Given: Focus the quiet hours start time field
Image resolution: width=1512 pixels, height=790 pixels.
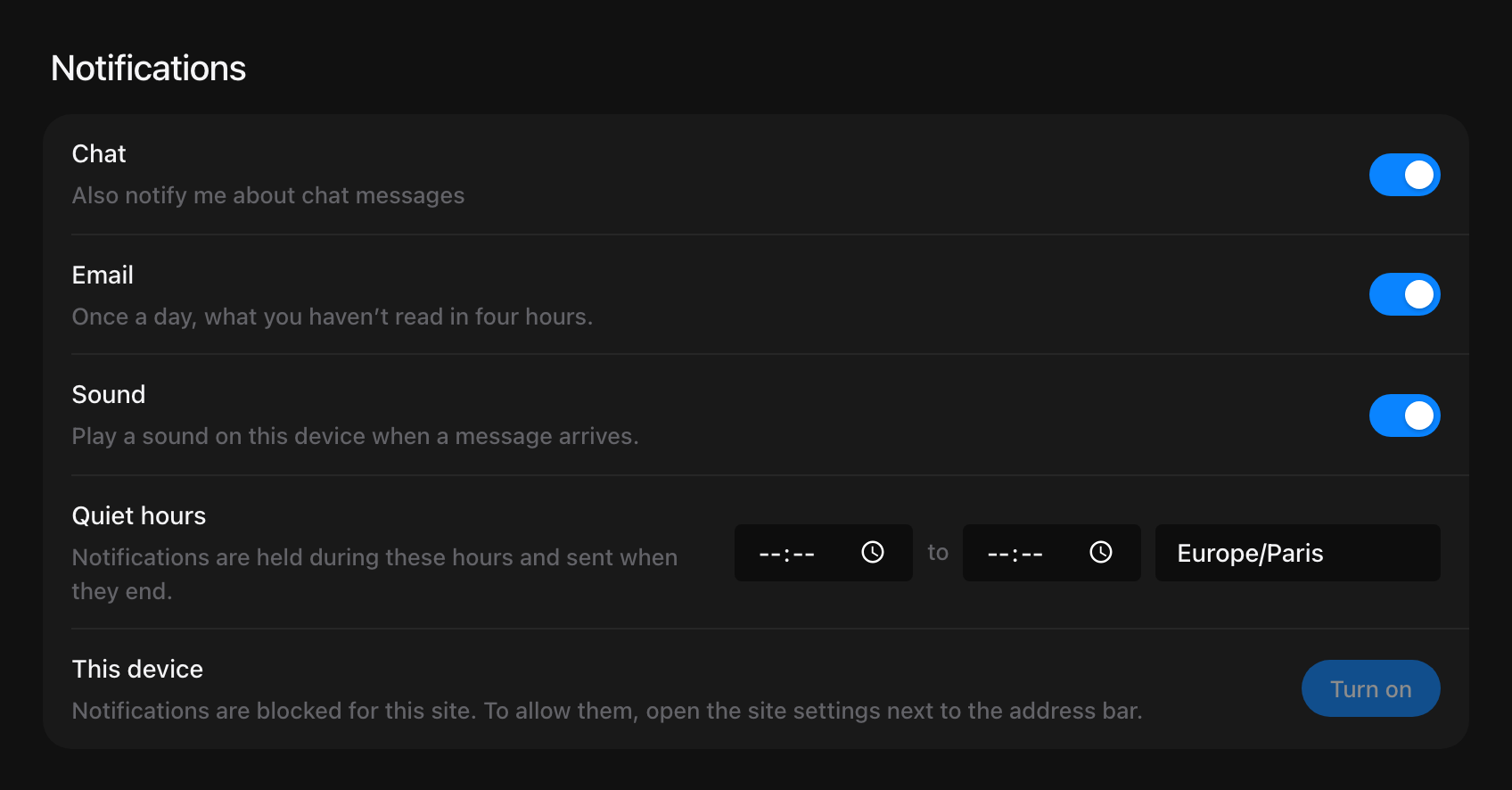Looking at the screenshot, I should pos(823,553).
